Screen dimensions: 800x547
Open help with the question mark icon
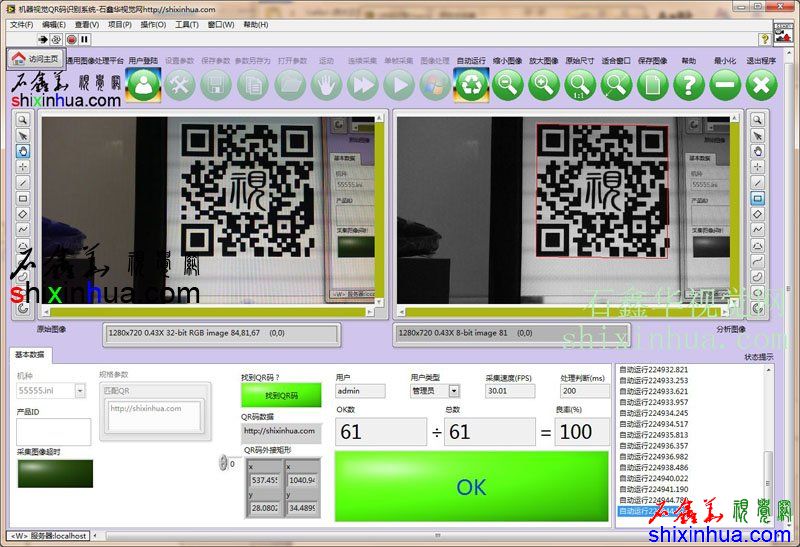[688, 85]
